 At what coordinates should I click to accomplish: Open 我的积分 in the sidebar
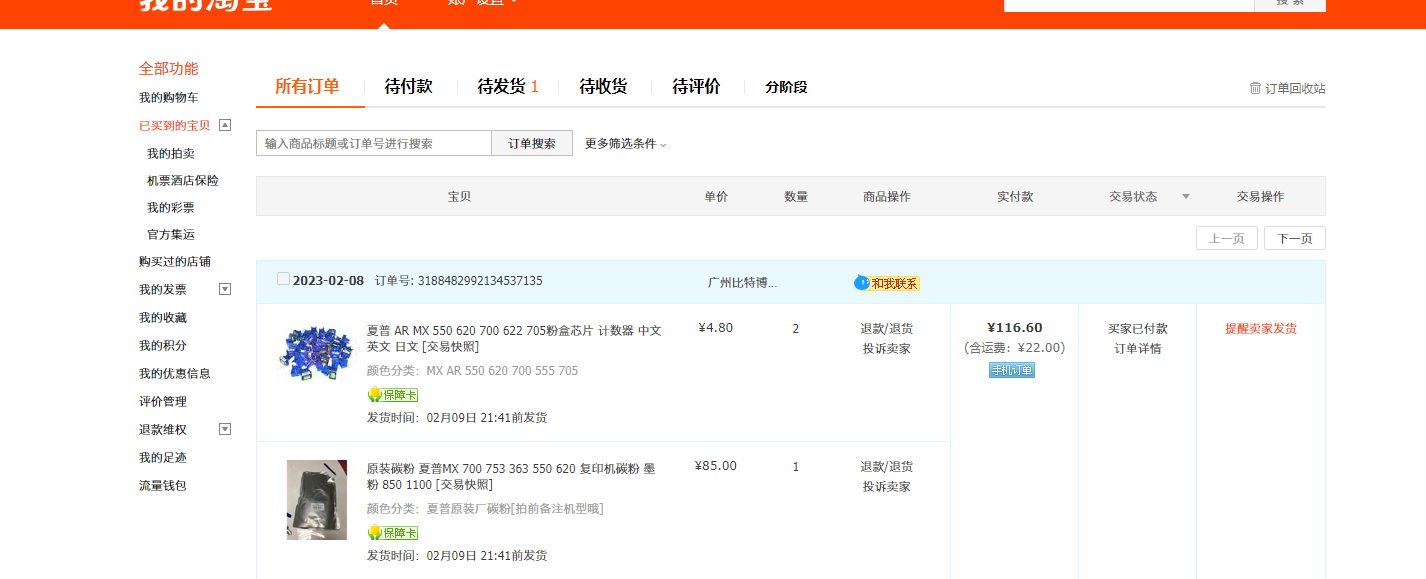[x=163, y=346]
